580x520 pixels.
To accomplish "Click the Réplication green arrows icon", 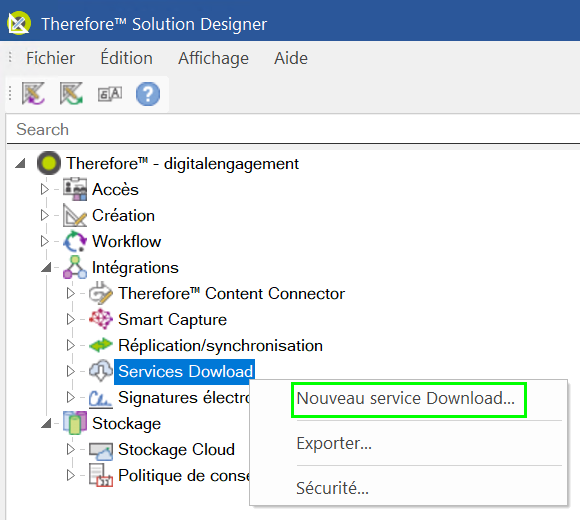I will click(x=101, y=345).
